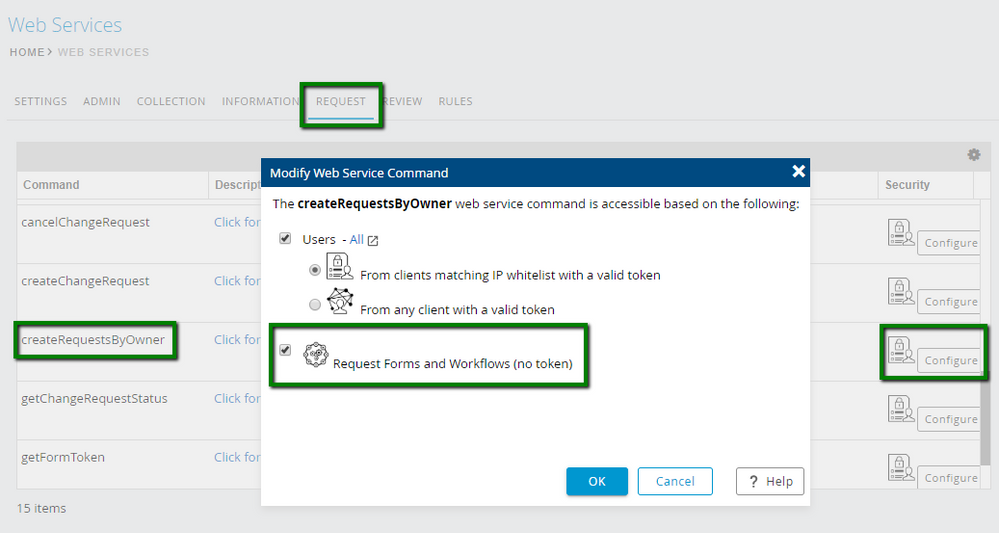
Task: Click security icon in getChangeRequestStatus row
Action: (900, 408)
